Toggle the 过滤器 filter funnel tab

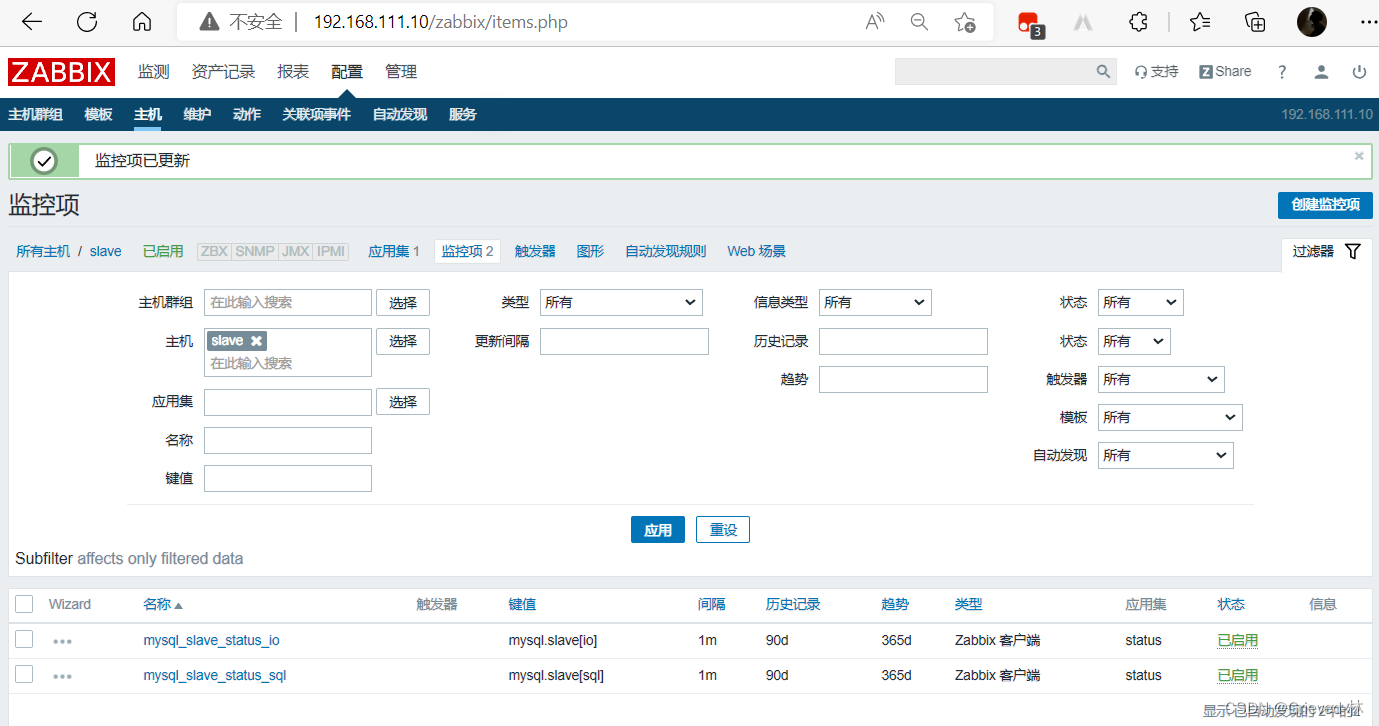(x=1326, y=251)
